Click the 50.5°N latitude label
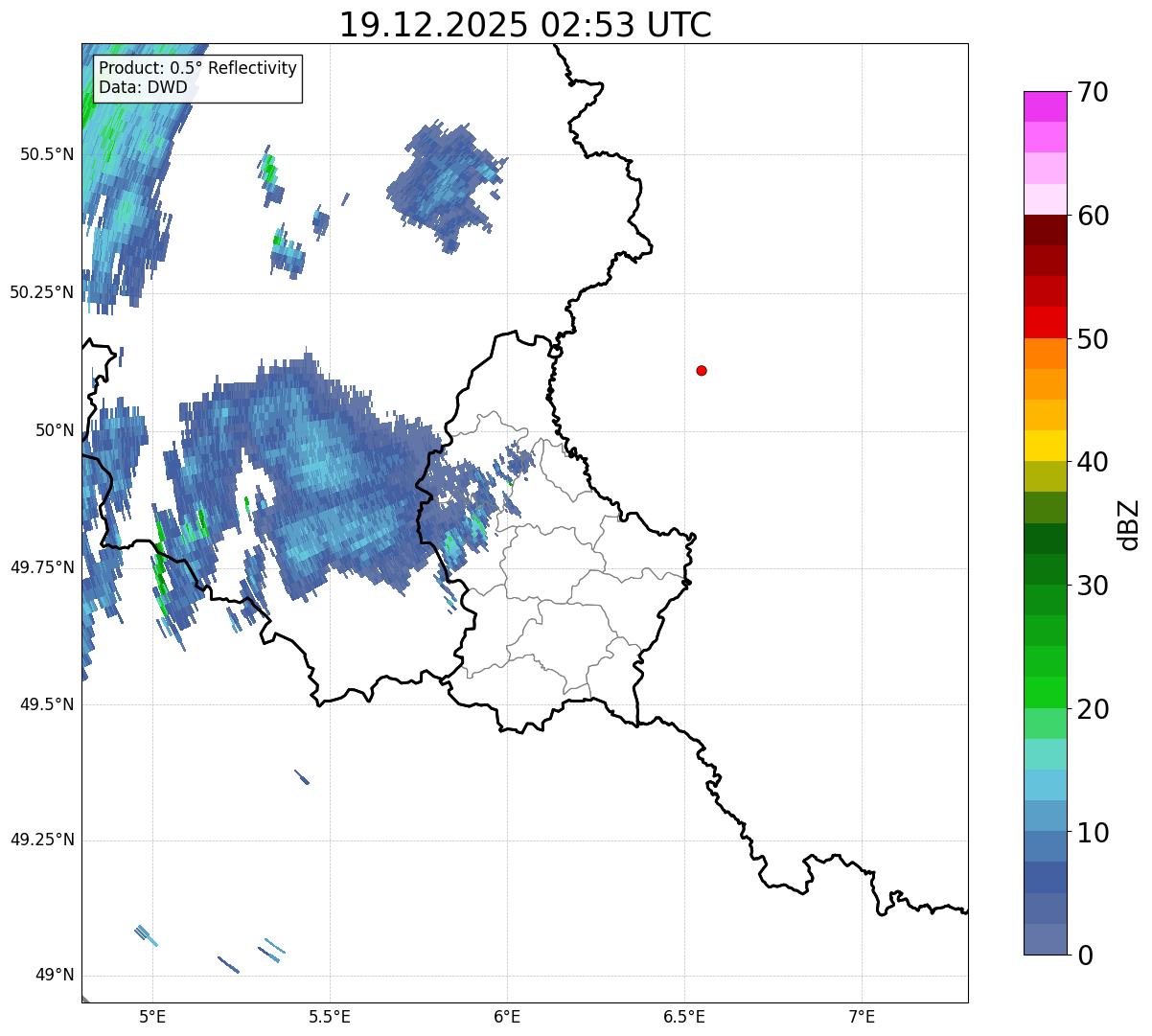Image resolution: width=1152 pixels, height=1036 pixels. click(x=47, y=154)
